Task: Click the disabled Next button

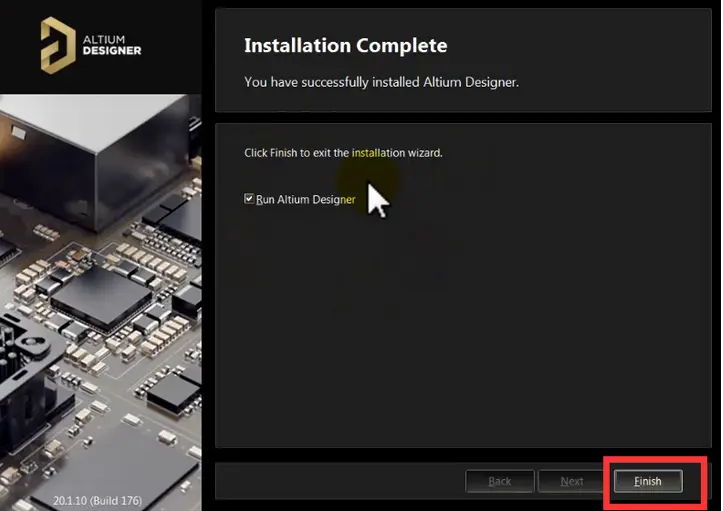Action: [x=572, y=481]
